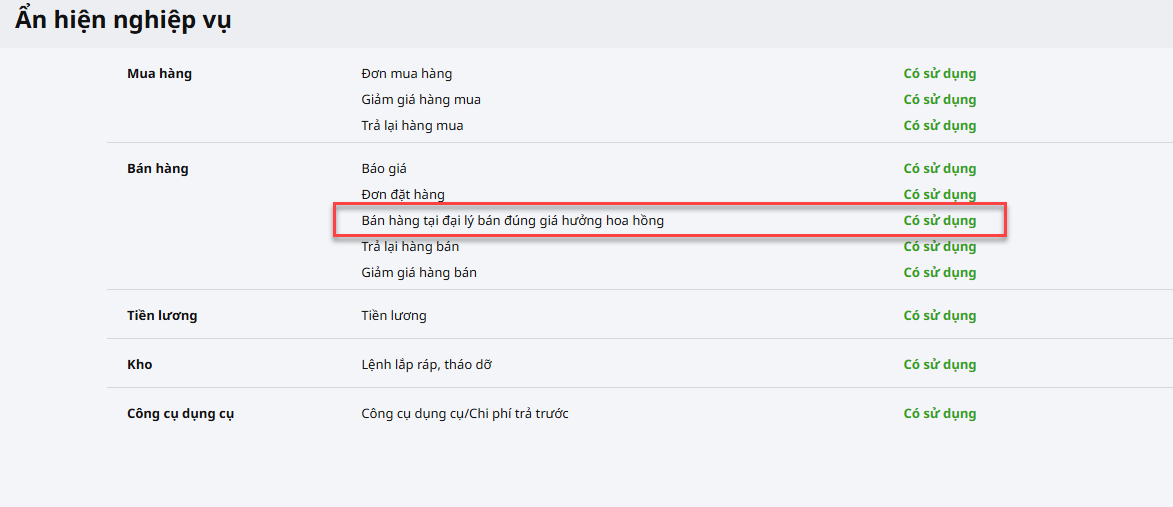Toggle Có sử dụng for Giảm giá hàng mua

(939, 100)
